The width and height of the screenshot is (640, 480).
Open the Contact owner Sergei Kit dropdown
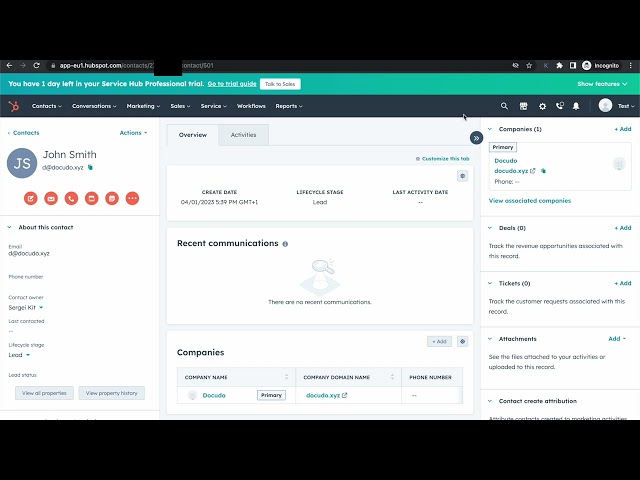pos(26,307)
